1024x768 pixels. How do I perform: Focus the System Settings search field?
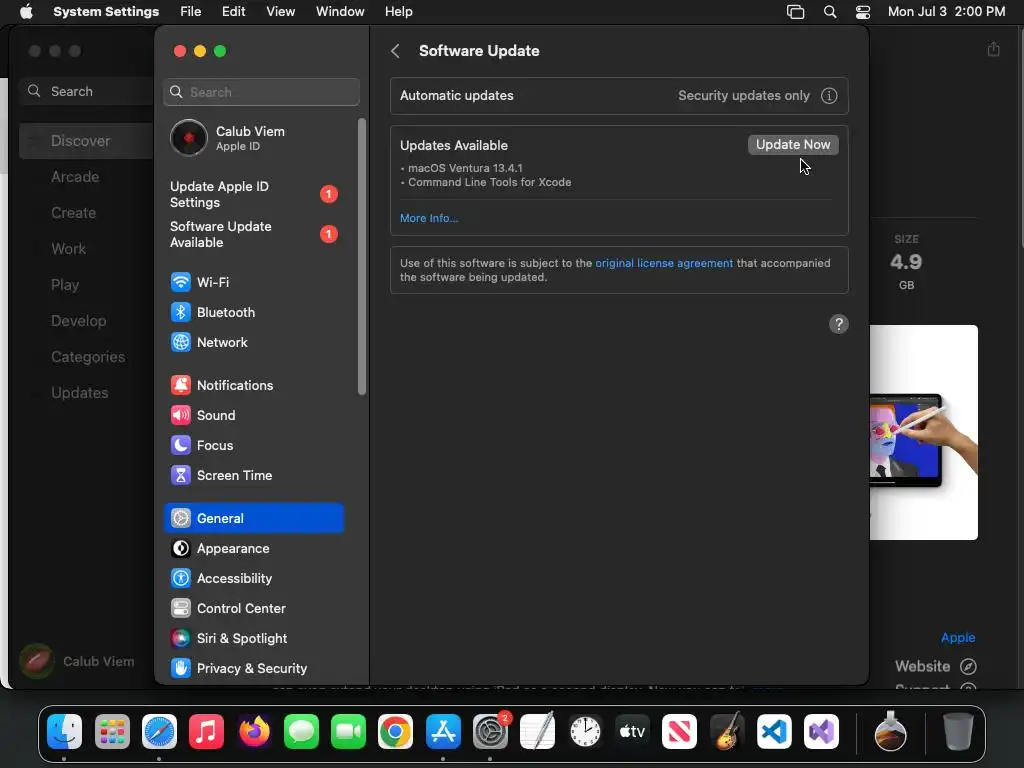pos(261,92)
